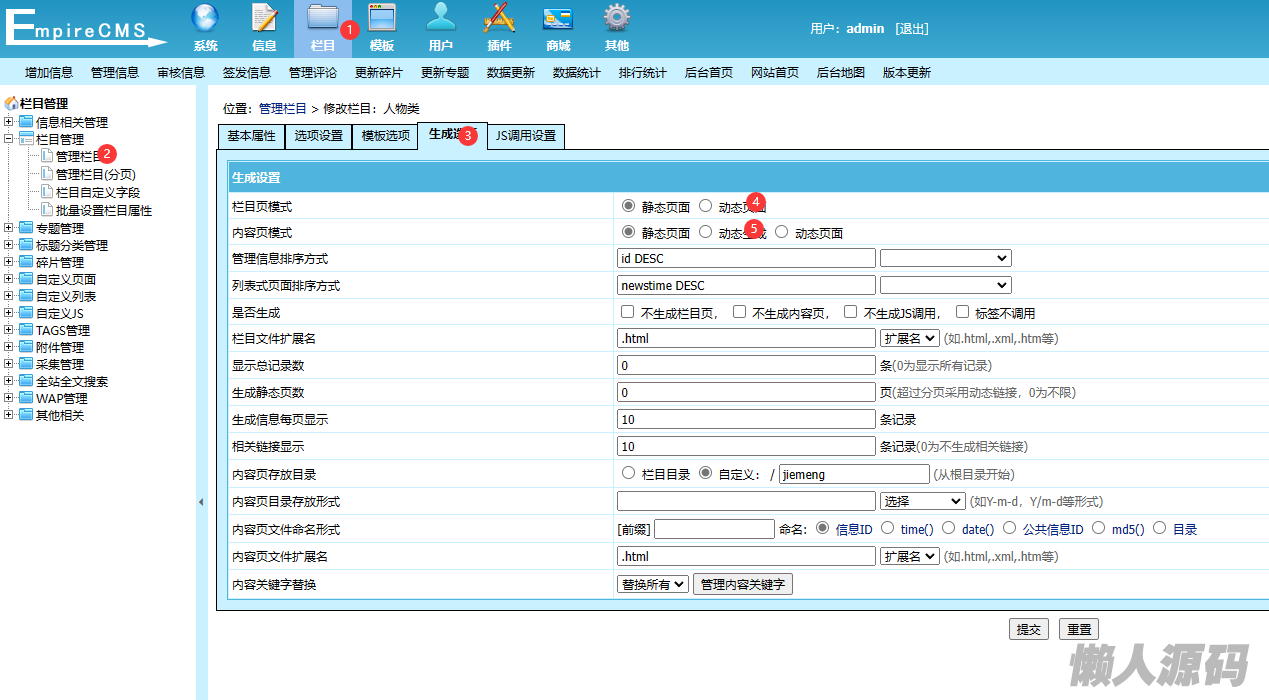Click the 栏目 folder icon in top bar

click(x=322, y=19)
